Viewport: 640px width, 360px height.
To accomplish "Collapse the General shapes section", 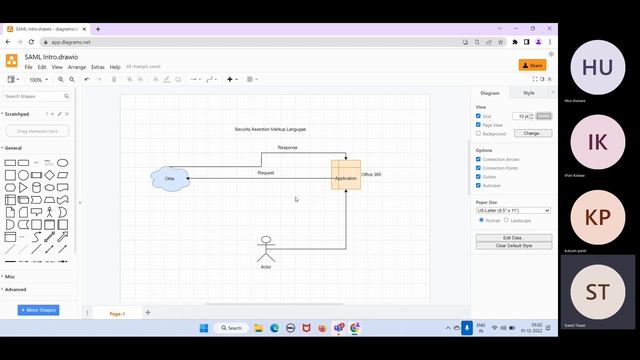I will pos(13,148).
